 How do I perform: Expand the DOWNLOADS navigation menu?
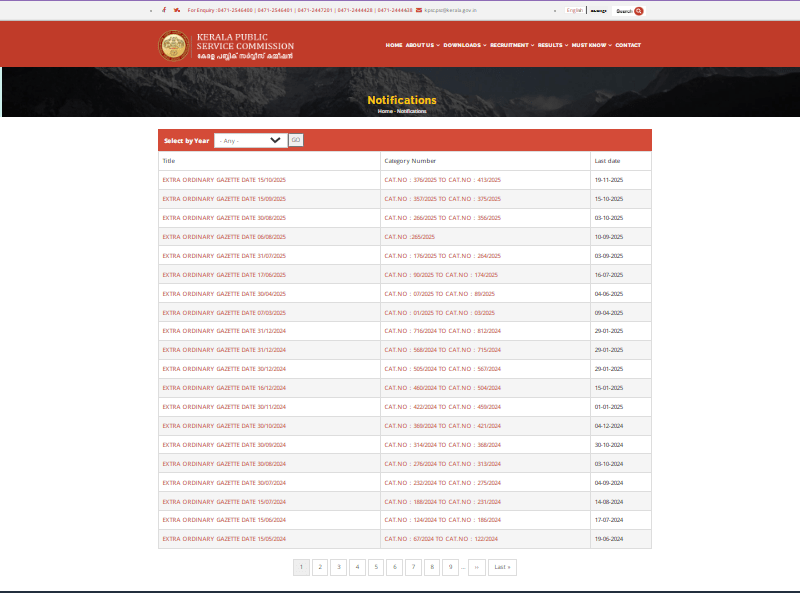click(462, 45)
